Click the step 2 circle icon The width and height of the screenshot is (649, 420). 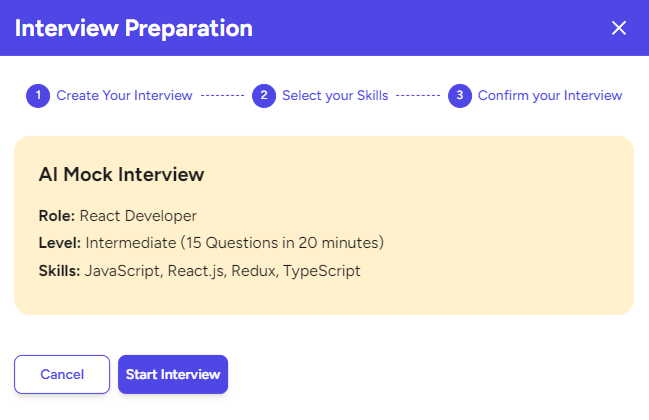point(264,96)
